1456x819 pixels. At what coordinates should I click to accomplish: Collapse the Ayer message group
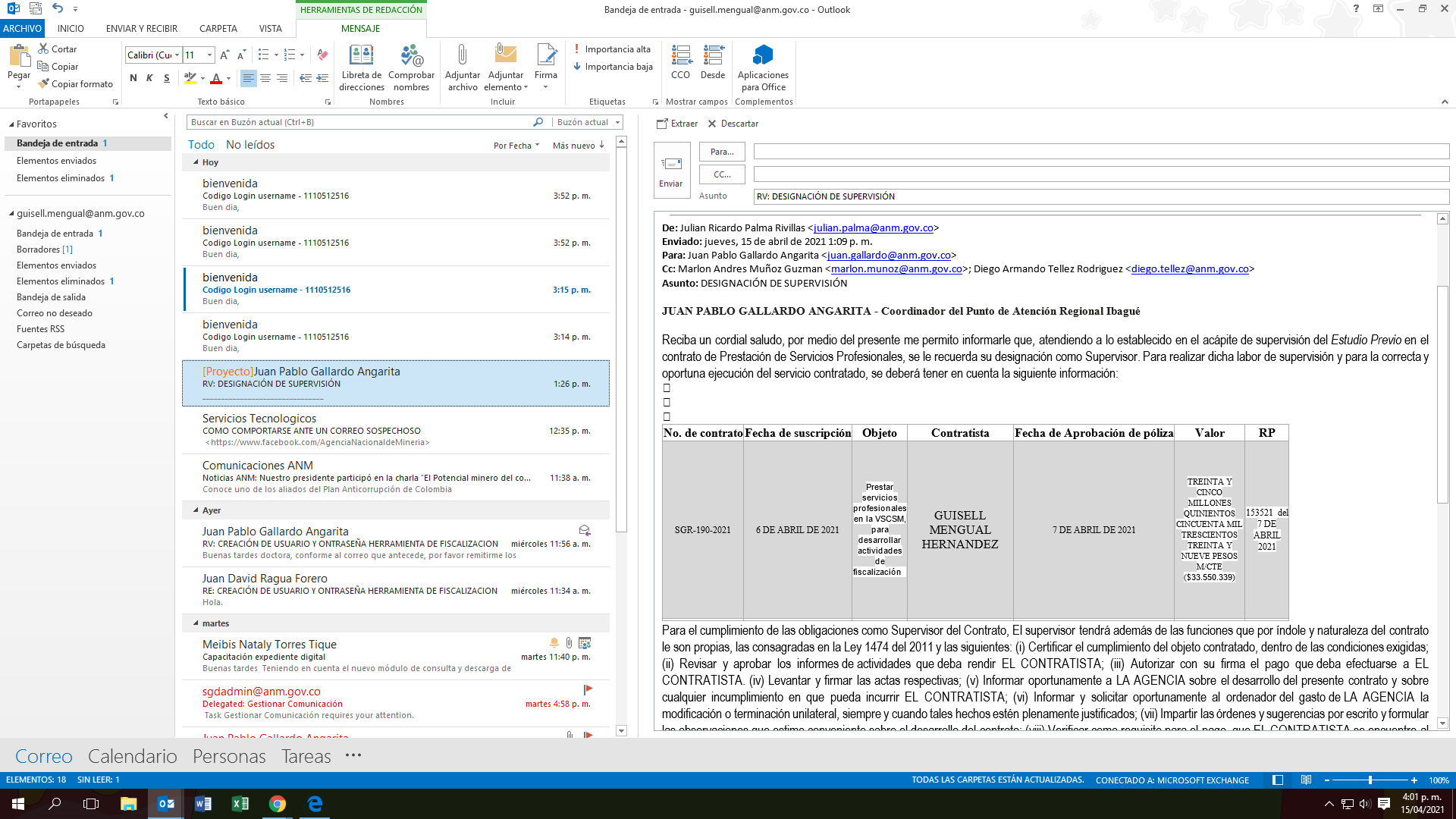tap(196, 510)
